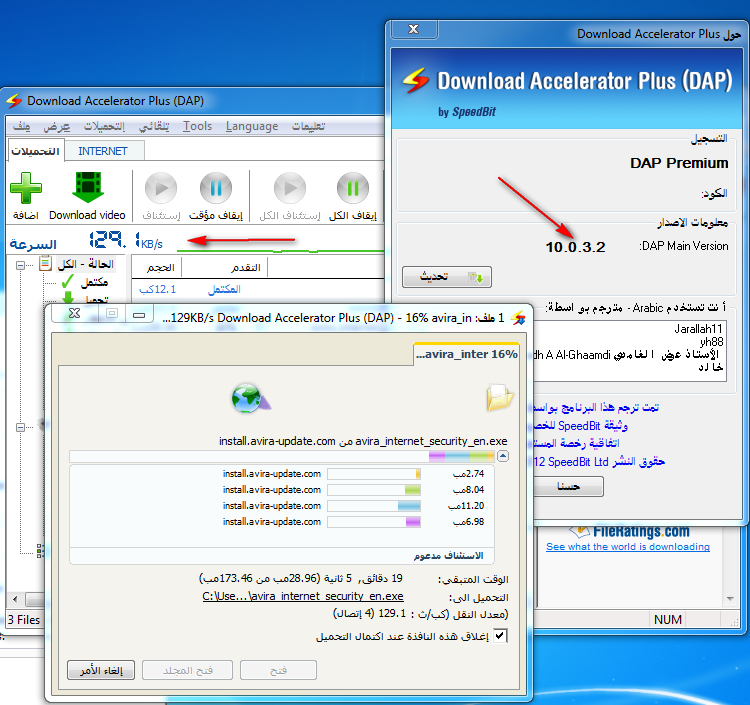Click the 8.04 MB connection progress bar

[374, 490]
